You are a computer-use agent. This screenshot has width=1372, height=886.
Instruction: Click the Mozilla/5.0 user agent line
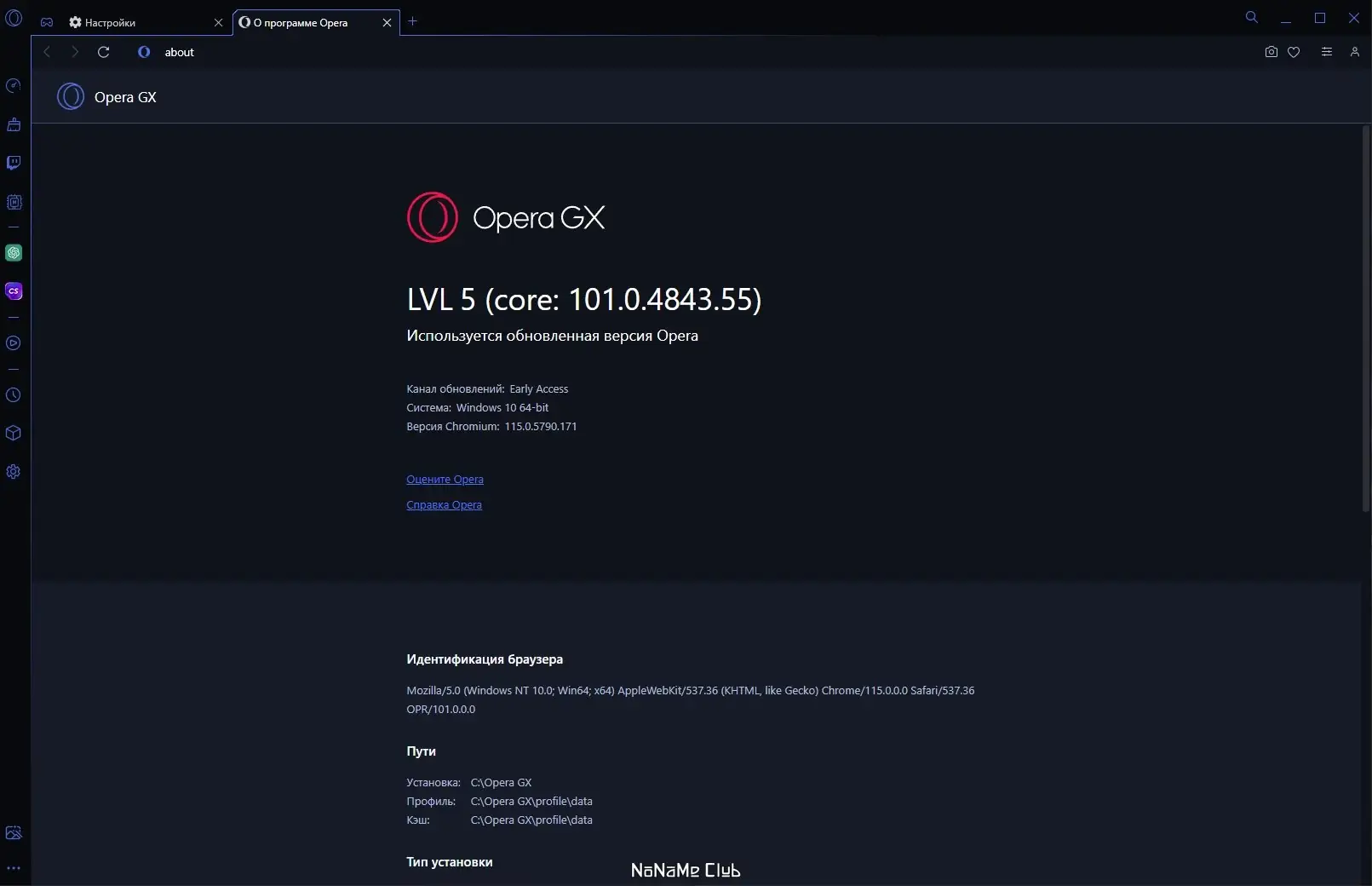click(x=691, y=691)
